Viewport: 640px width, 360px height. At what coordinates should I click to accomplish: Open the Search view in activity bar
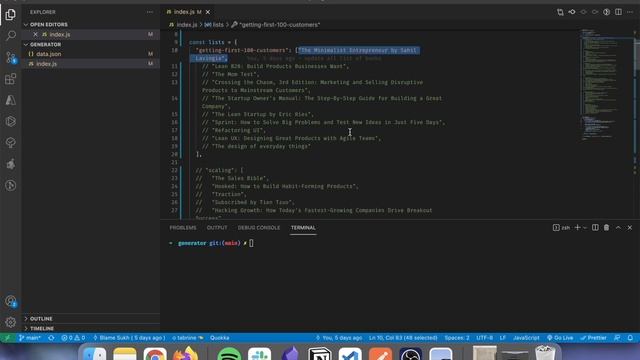pyautogui.click(x=11, y=36)
